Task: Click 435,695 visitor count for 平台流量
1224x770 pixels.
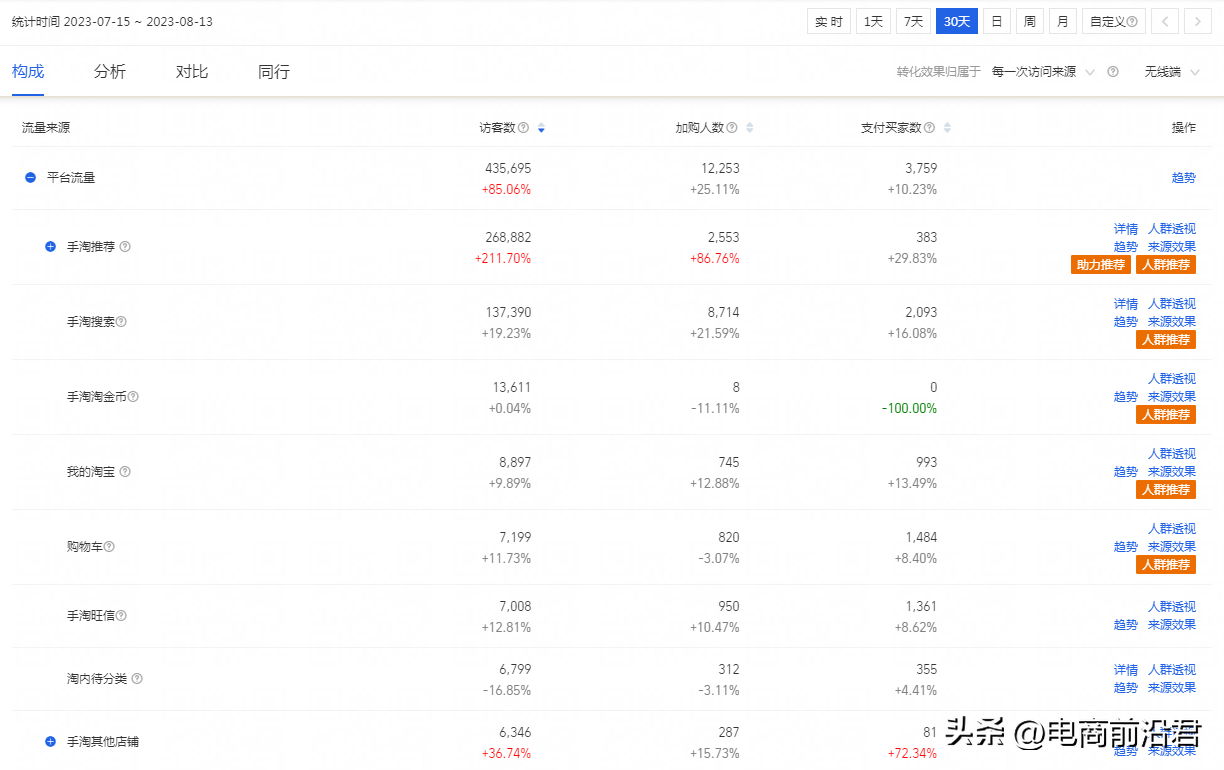Action: pos(508,168)
